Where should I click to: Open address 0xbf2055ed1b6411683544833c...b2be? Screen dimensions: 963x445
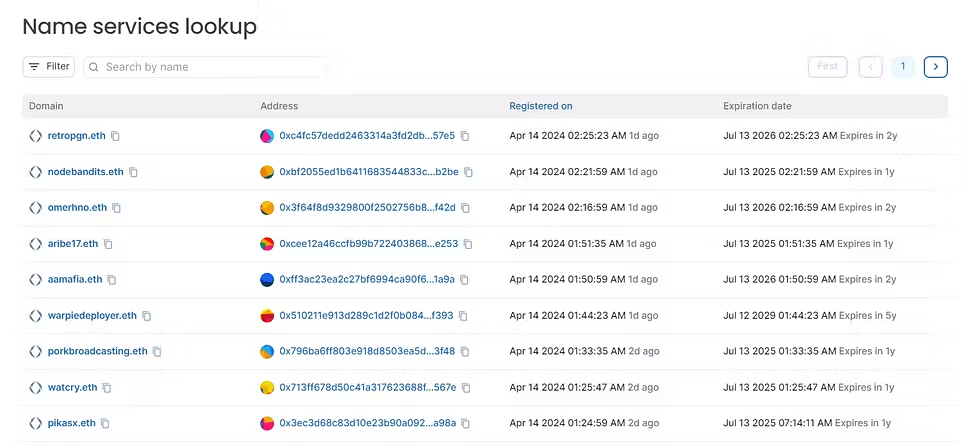coord(369,172)
